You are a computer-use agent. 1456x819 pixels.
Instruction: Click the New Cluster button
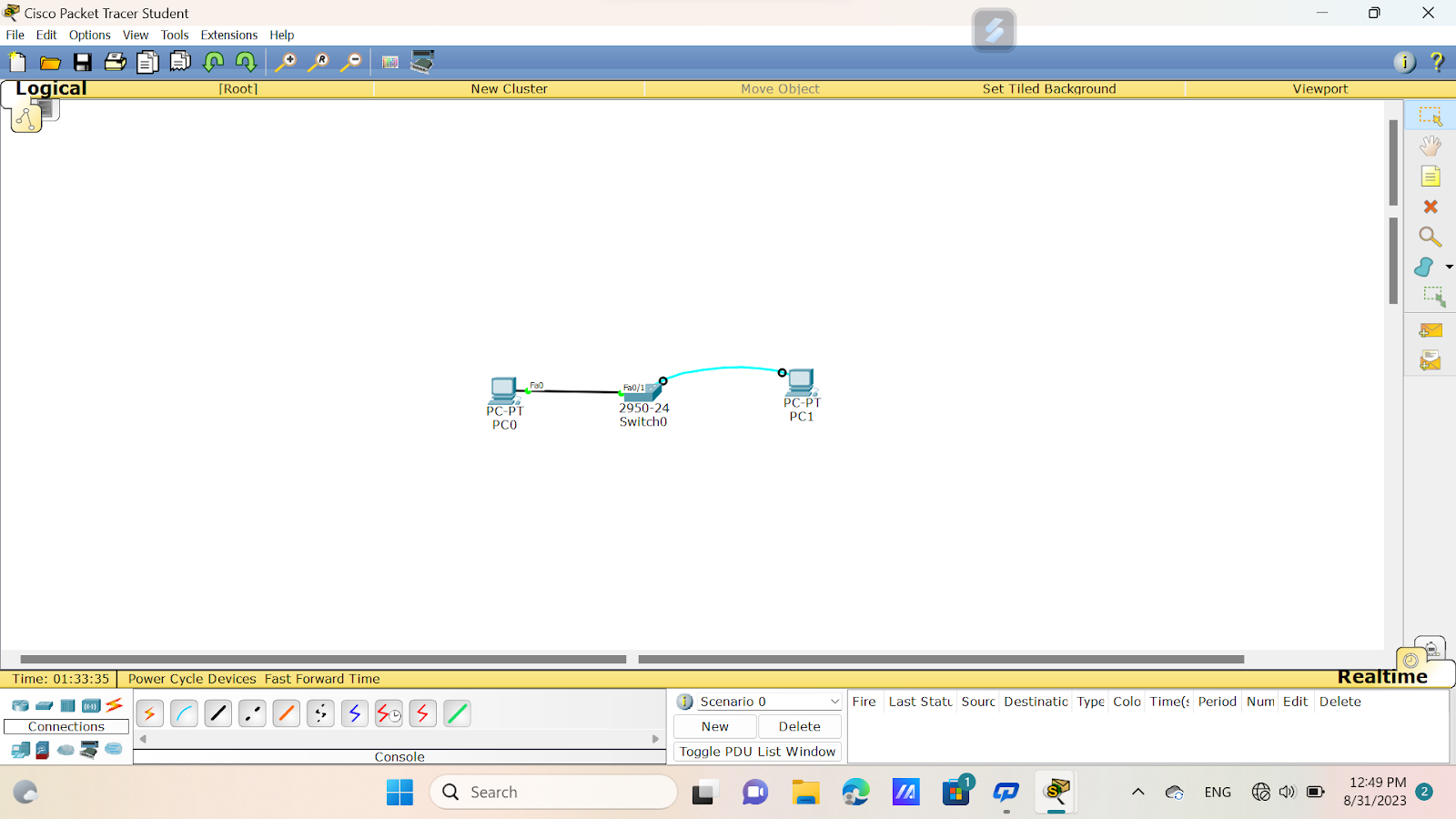pos(509,89)
